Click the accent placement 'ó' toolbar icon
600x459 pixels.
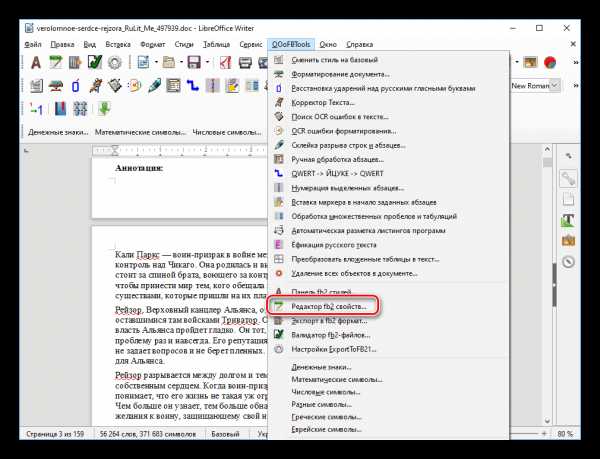[x=75, y=86]
